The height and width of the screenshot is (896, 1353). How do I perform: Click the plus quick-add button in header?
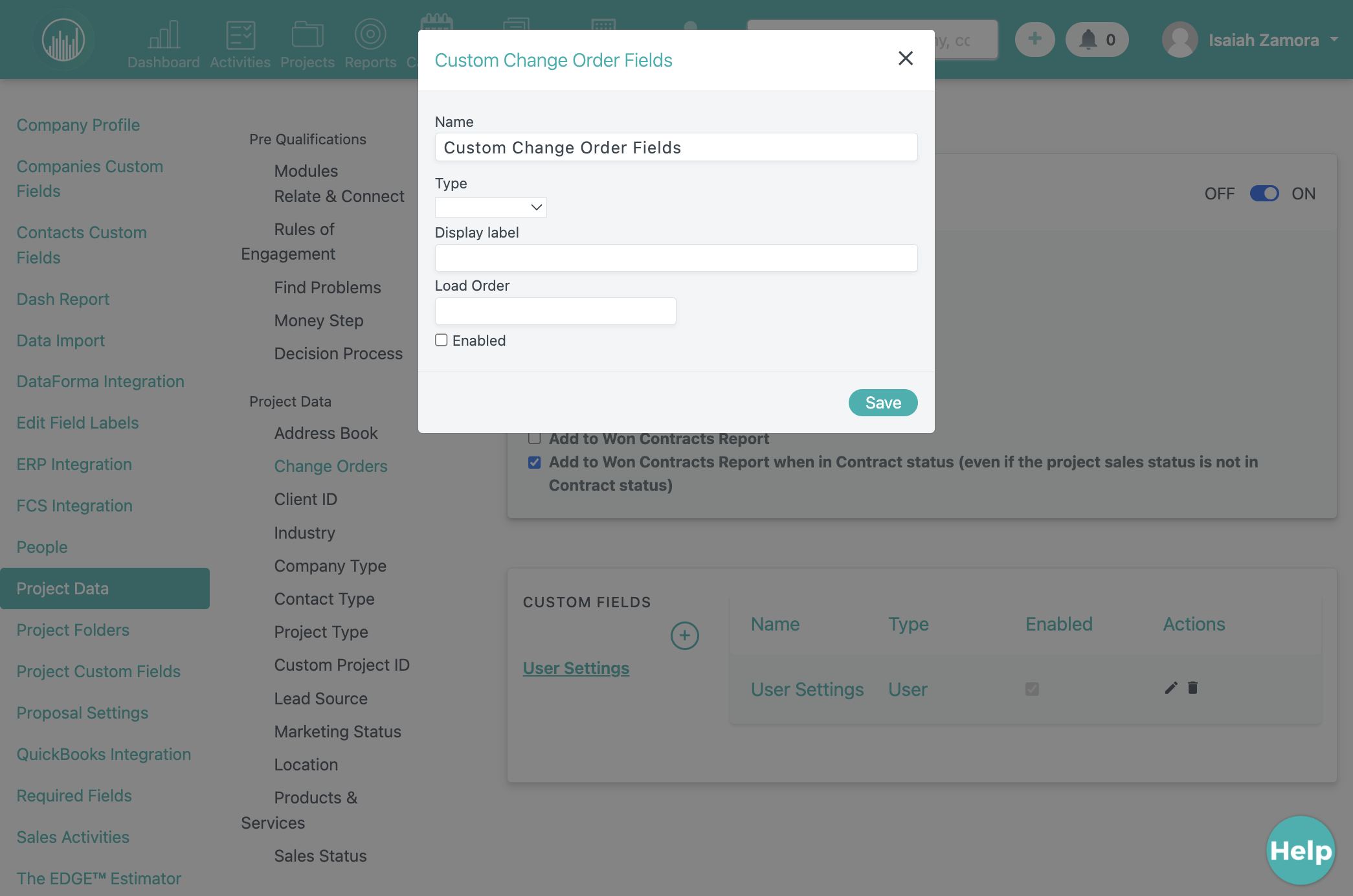click(1034, 39)
